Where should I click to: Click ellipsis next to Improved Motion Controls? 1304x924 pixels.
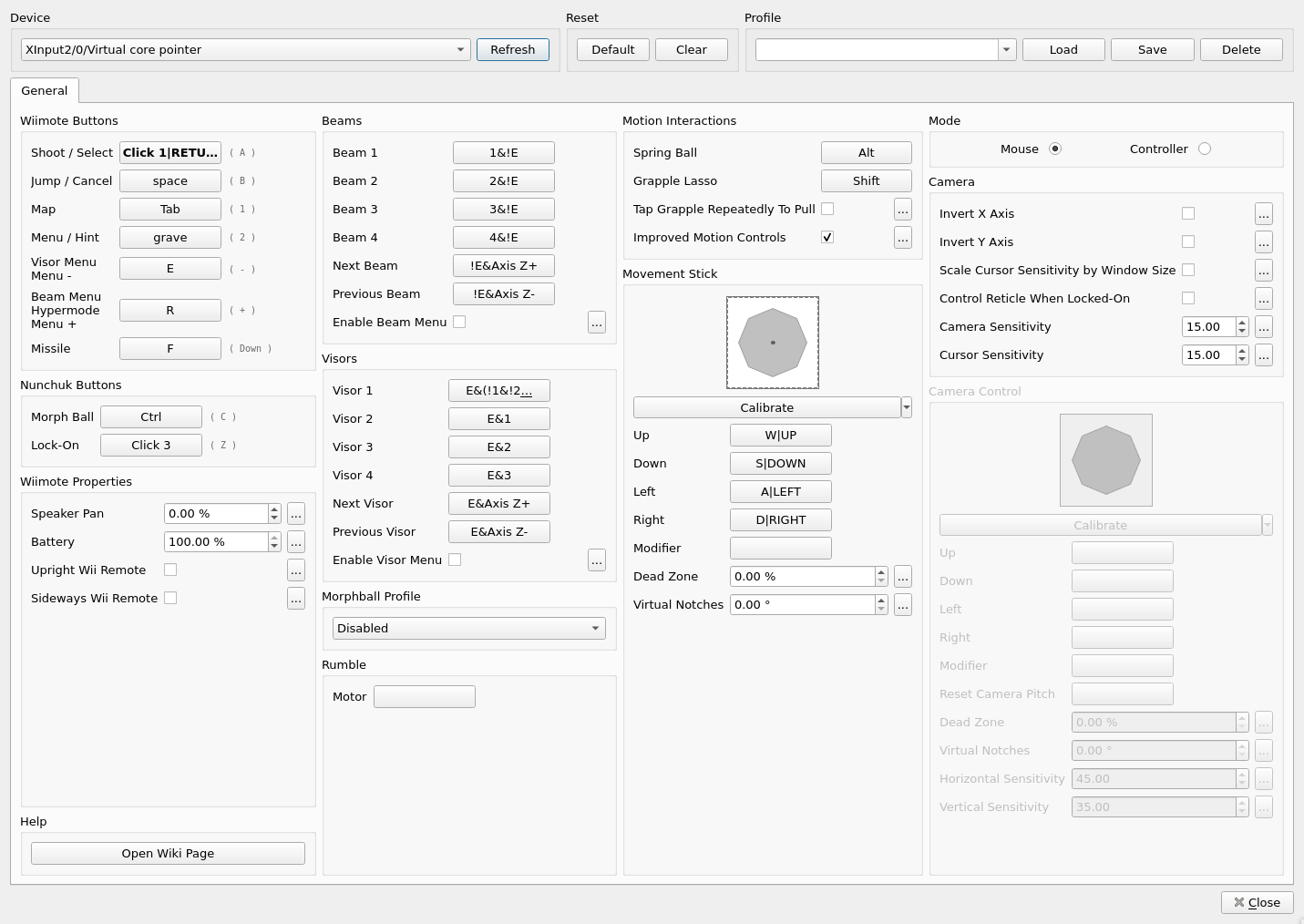(902, 238)
